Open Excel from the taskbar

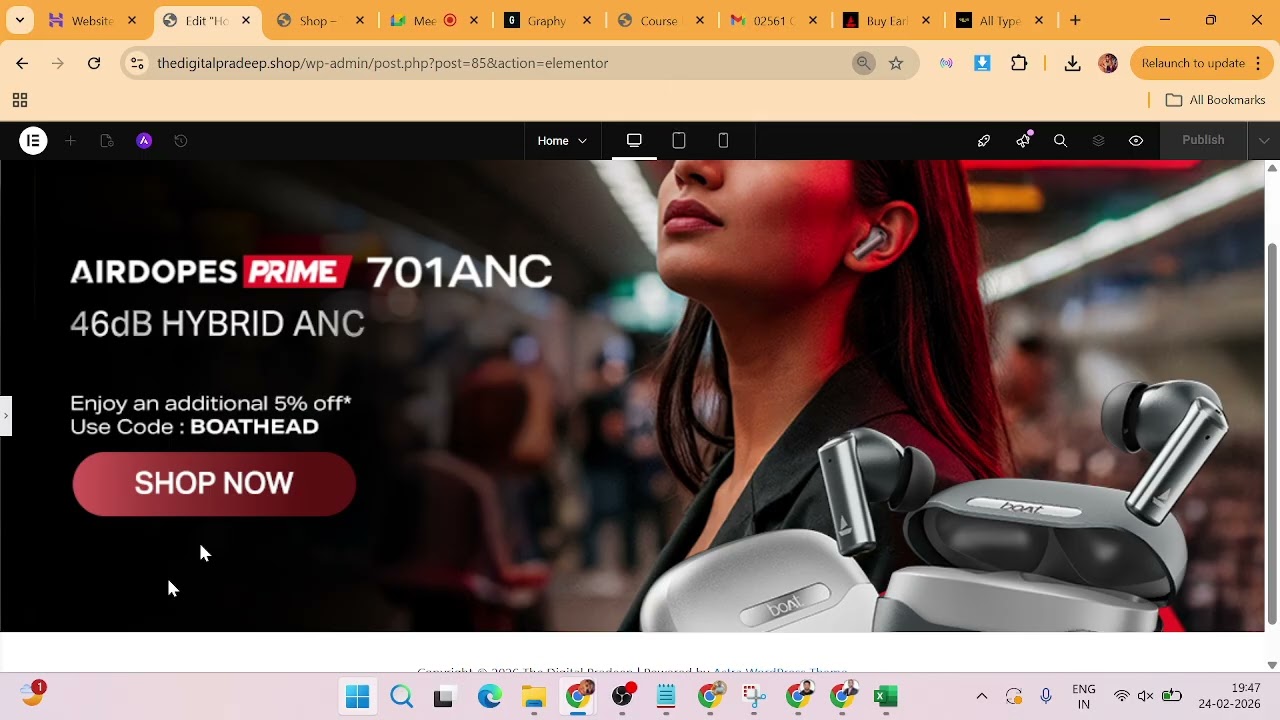[x=886, y=696]
